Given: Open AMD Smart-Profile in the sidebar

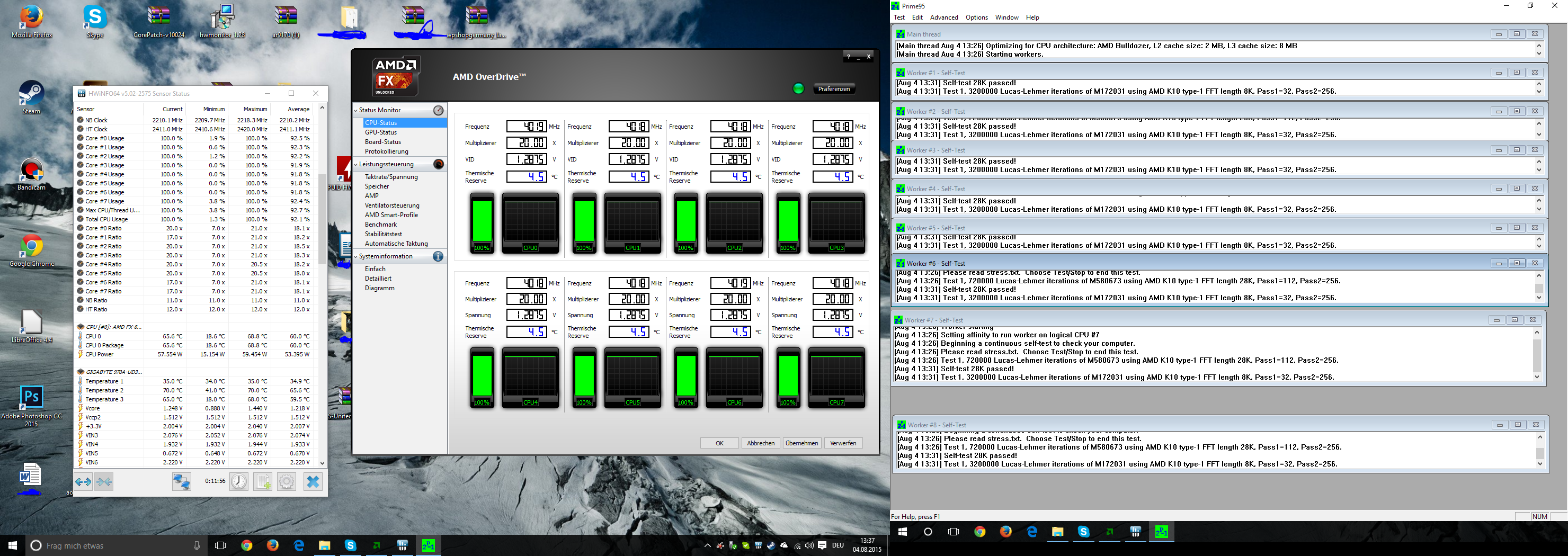Looking at the screenshot, I should 391,215.
